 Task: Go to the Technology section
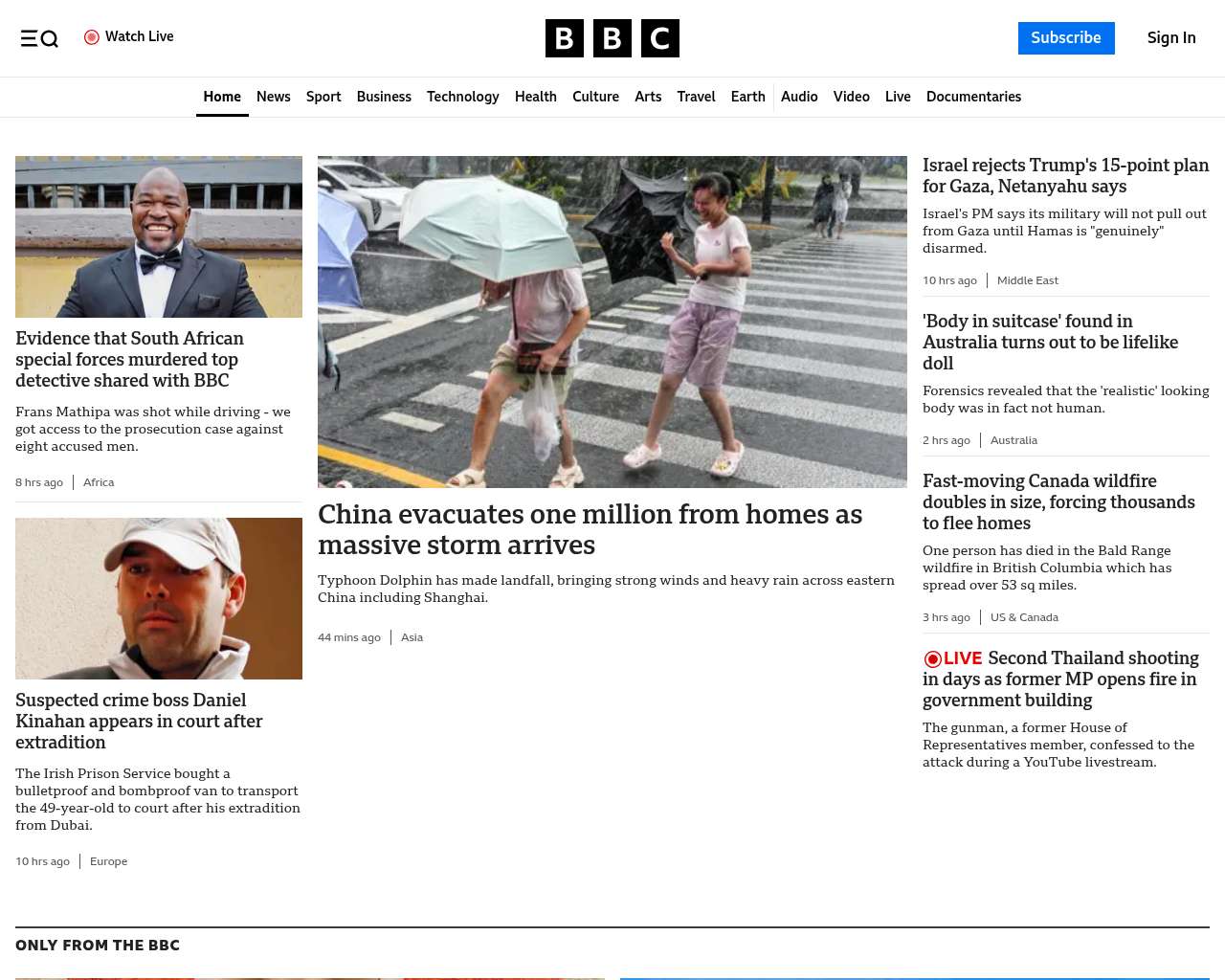[463, 97]
